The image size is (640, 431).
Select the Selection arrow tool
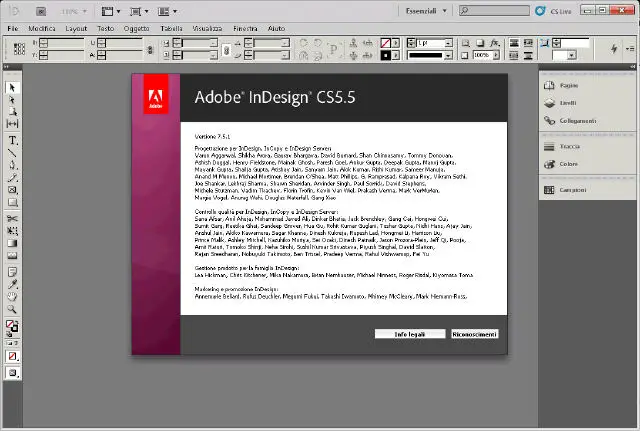pos(12,87)
